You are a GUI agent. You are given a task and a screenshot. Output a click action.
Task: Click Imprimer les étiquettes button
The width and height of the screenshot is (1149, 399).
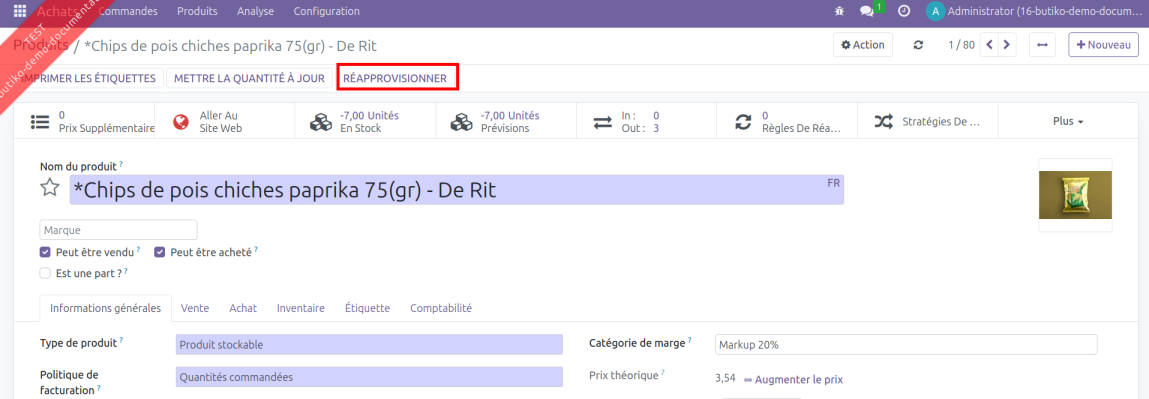(89, 78)
